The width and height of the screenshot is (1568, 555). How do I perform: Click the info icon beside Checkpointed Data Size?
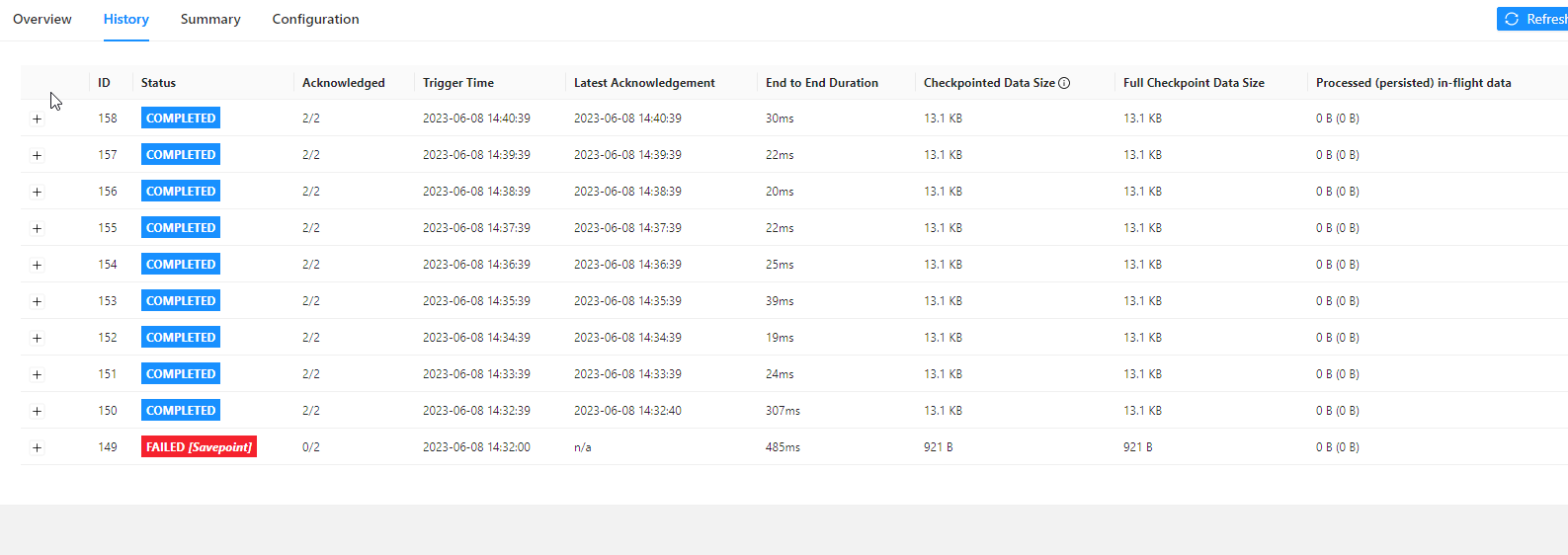[x=1064, y=83]
